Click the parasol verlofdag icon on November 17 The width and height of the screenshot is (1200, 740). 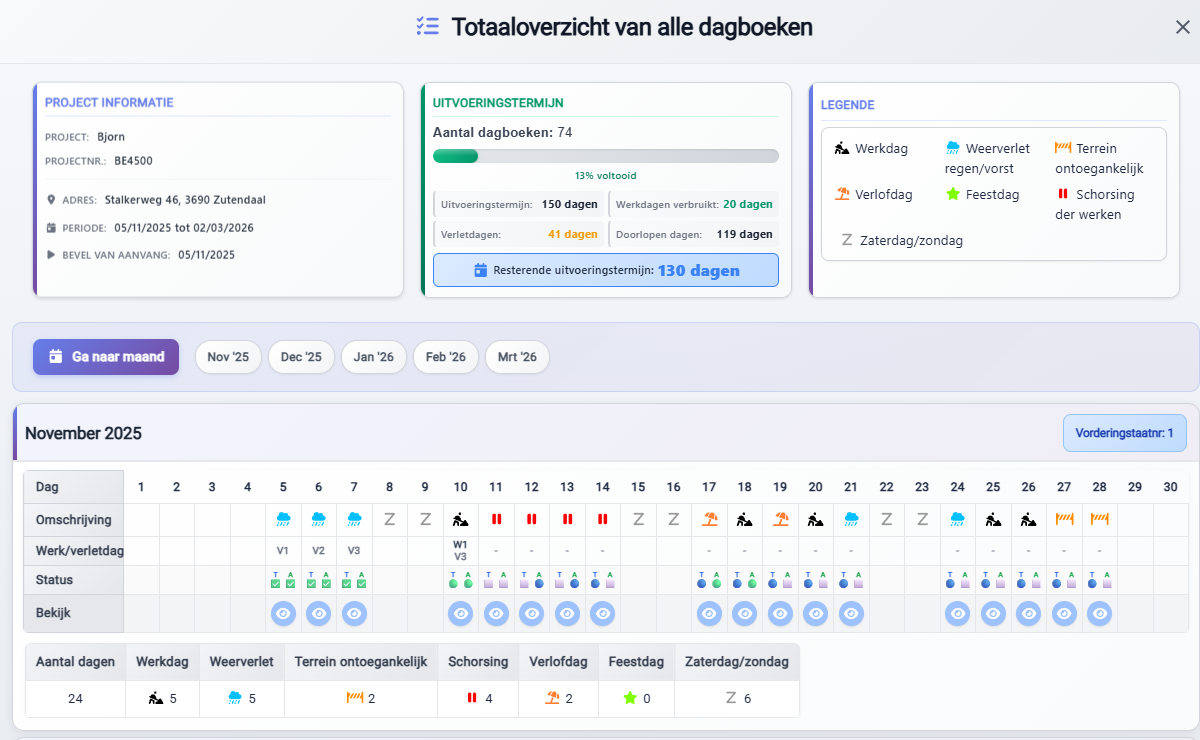click(709, 519)
